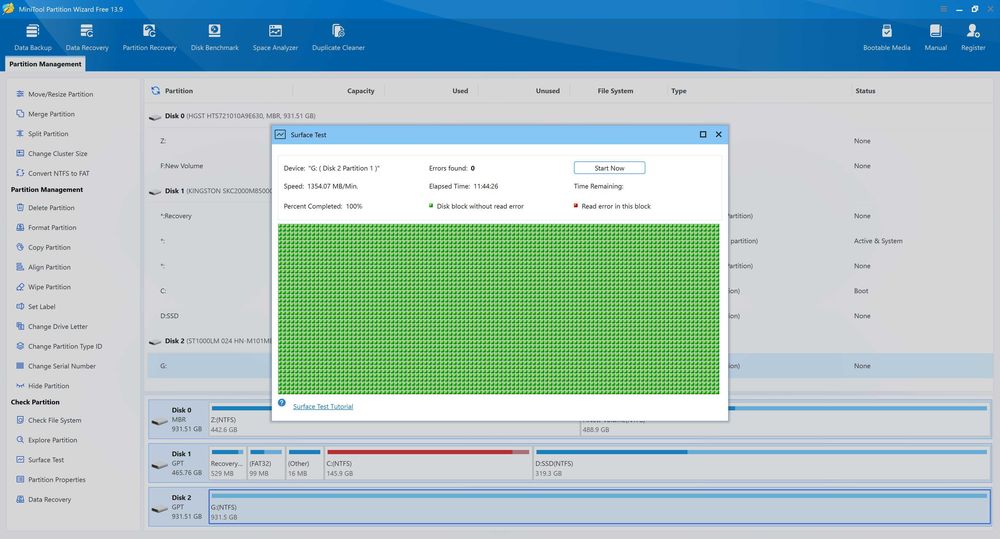Open Check File System option
The height and width of the screenshot is (539, 1000).
[48, 420]
